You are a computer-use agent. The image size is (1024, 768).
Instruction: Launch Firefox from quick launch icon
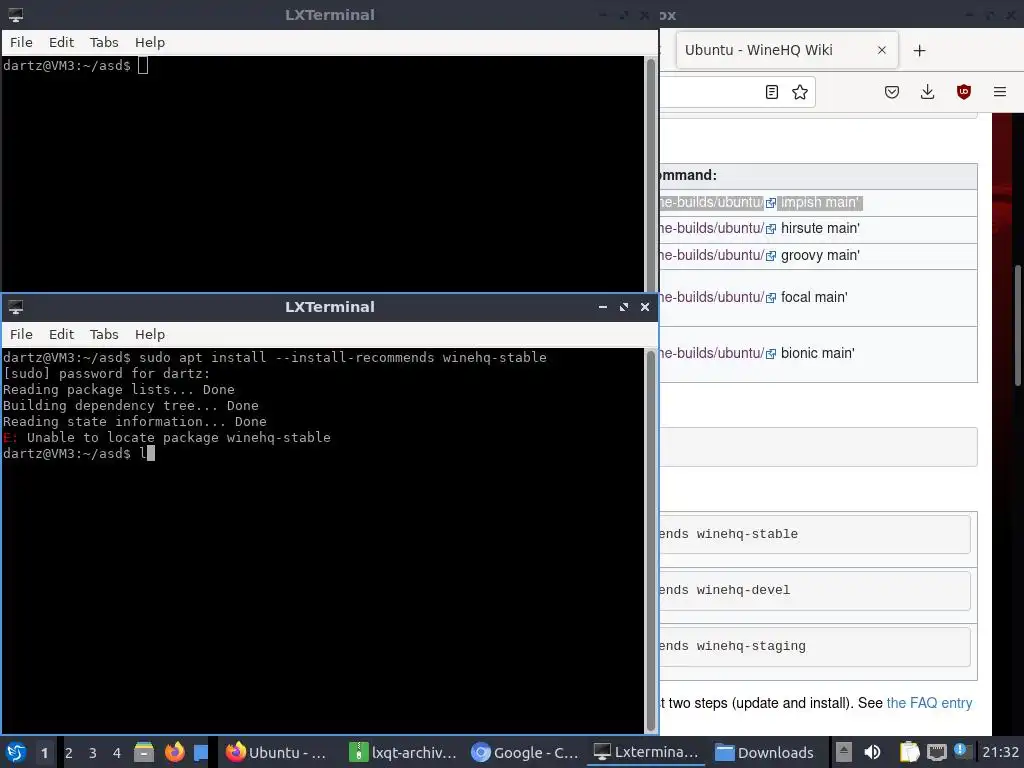pos(174,752)
